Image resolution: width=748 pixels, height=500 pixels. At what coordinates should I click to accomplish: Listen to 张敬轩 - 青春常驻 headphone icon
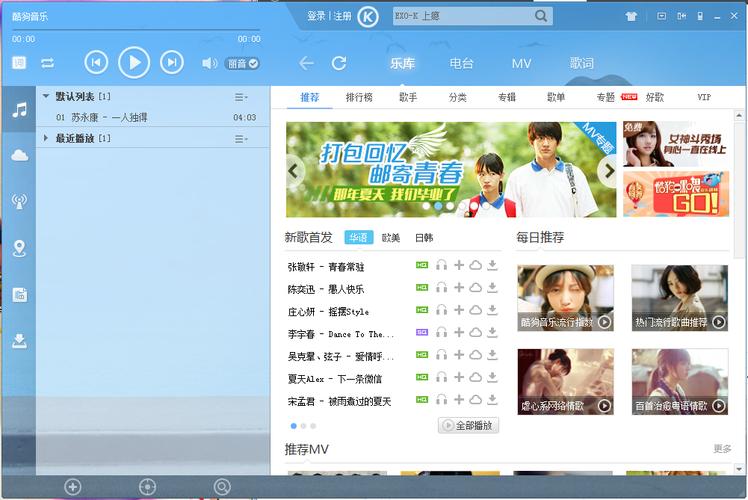coord(441,265)
